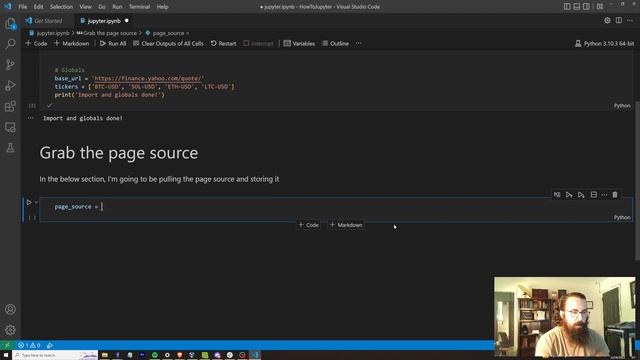Open run options dropdown beside cell play button

(x=36, y=202)
